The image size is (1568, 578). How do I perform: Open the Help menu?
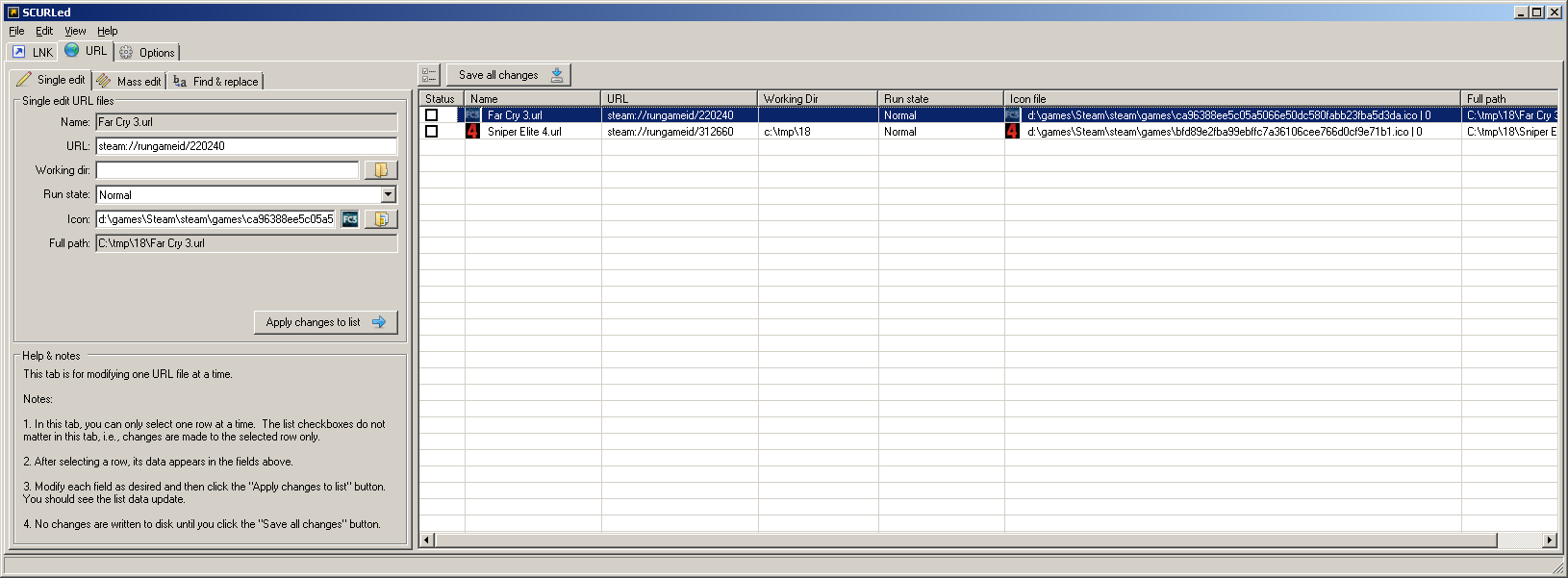coord(107,31)
